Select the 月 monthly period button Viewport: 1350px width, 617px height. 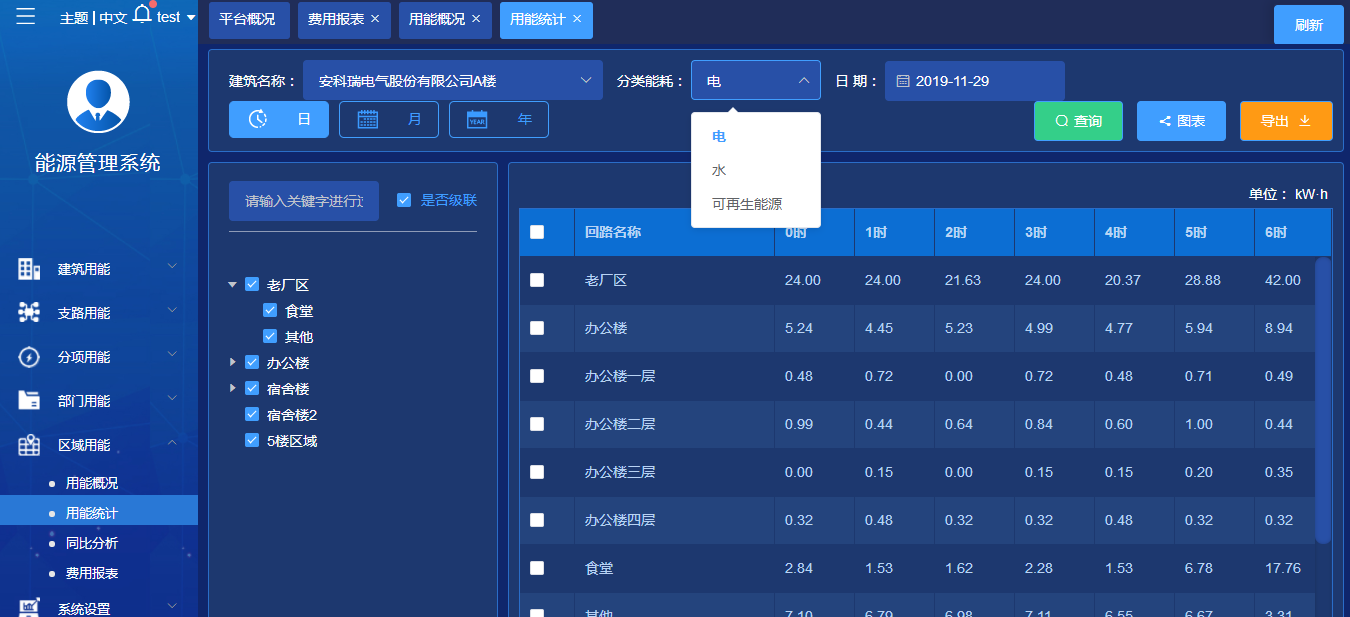[389, 119]
